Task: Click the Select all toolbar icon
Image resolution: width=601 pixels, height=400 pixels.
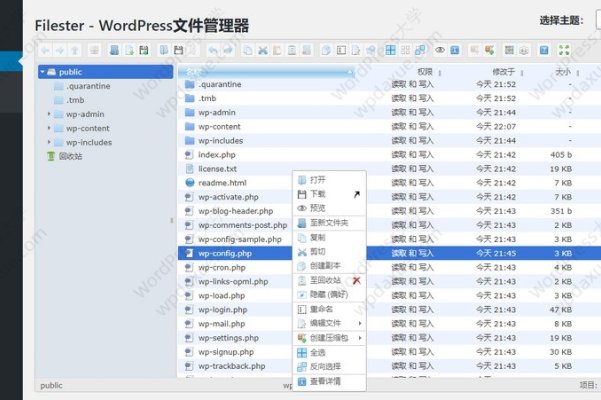Action: coord(391,50)
